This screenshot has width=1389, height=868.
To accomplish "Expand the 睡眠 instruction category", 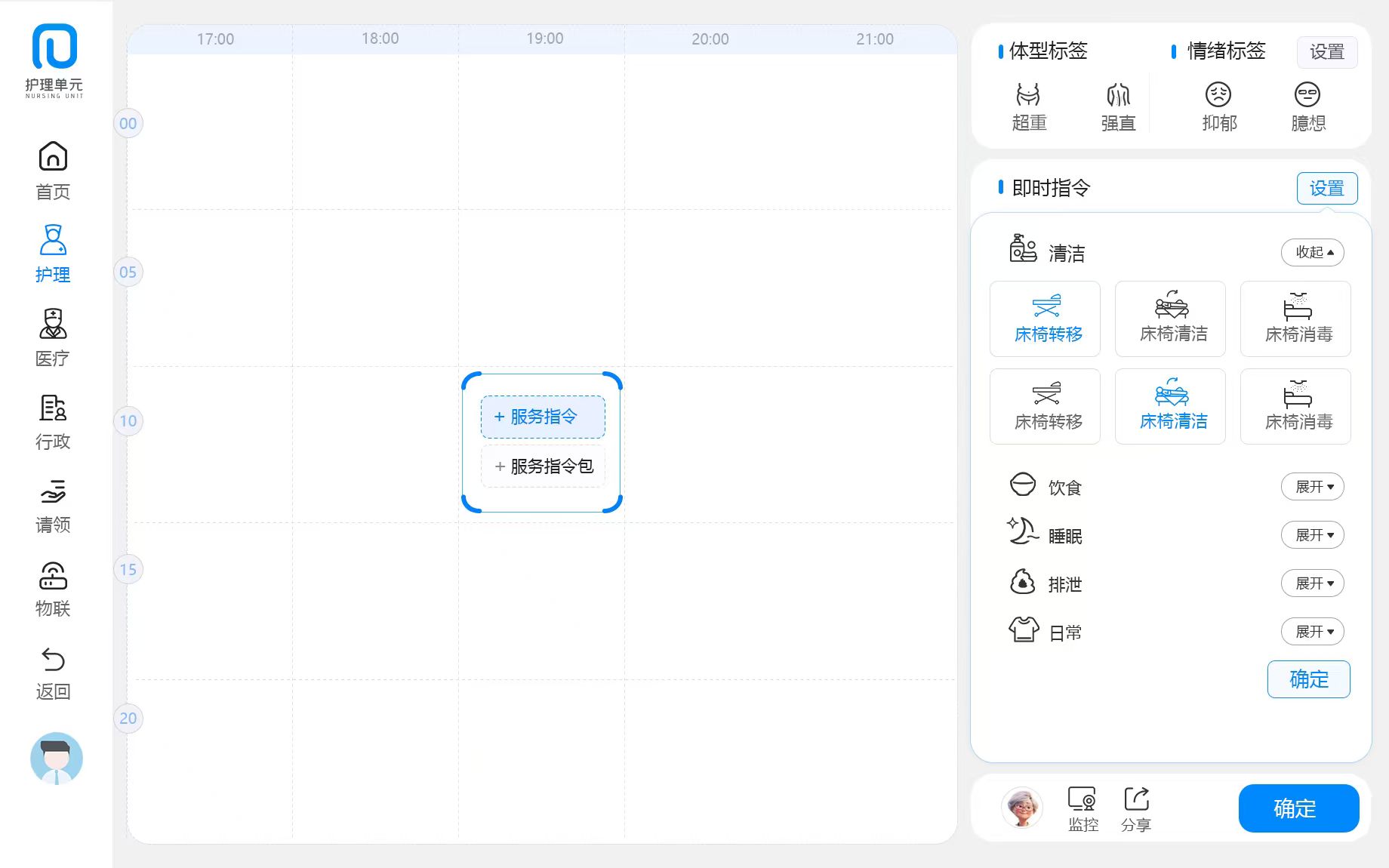I will (1313, 535).
